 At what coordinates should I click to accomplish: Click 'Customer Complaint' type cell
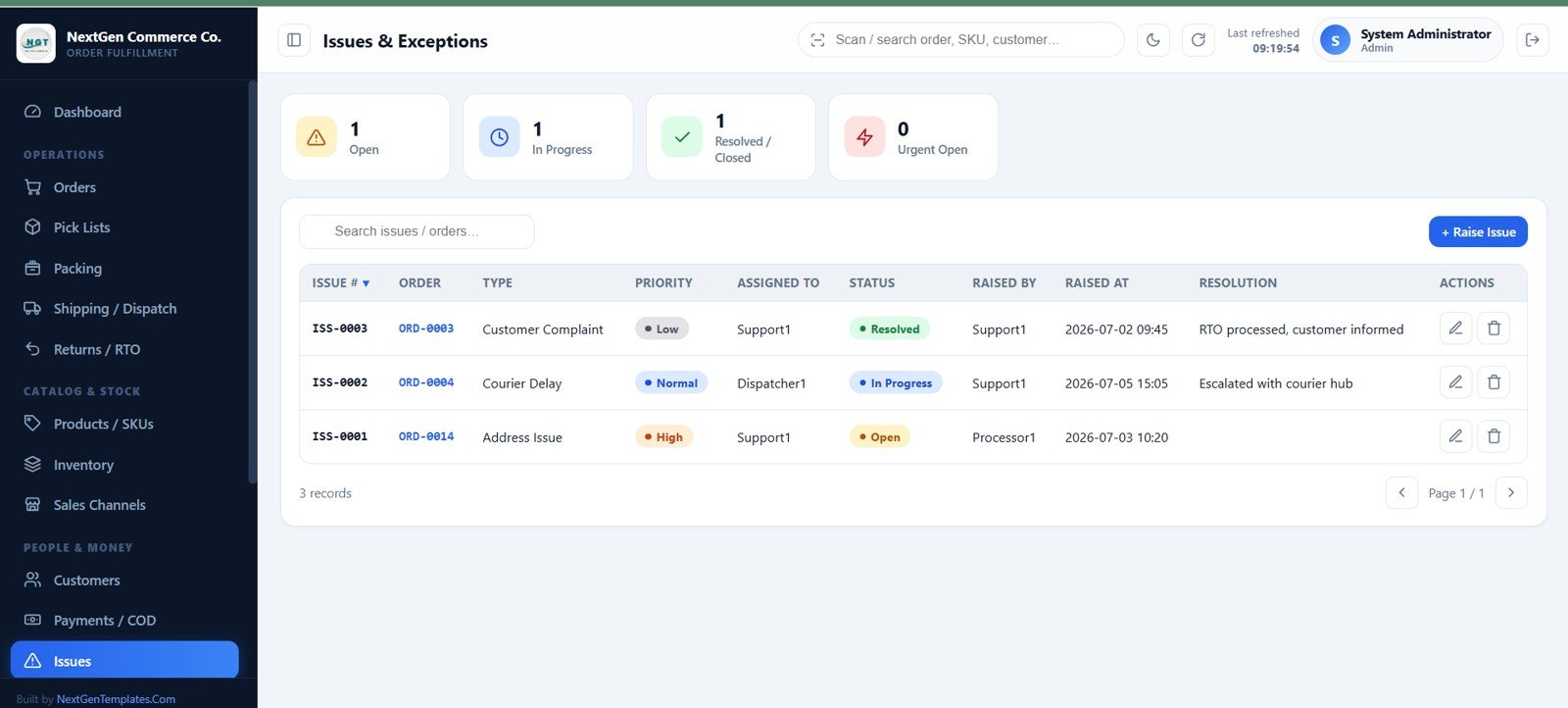(543, 329)
